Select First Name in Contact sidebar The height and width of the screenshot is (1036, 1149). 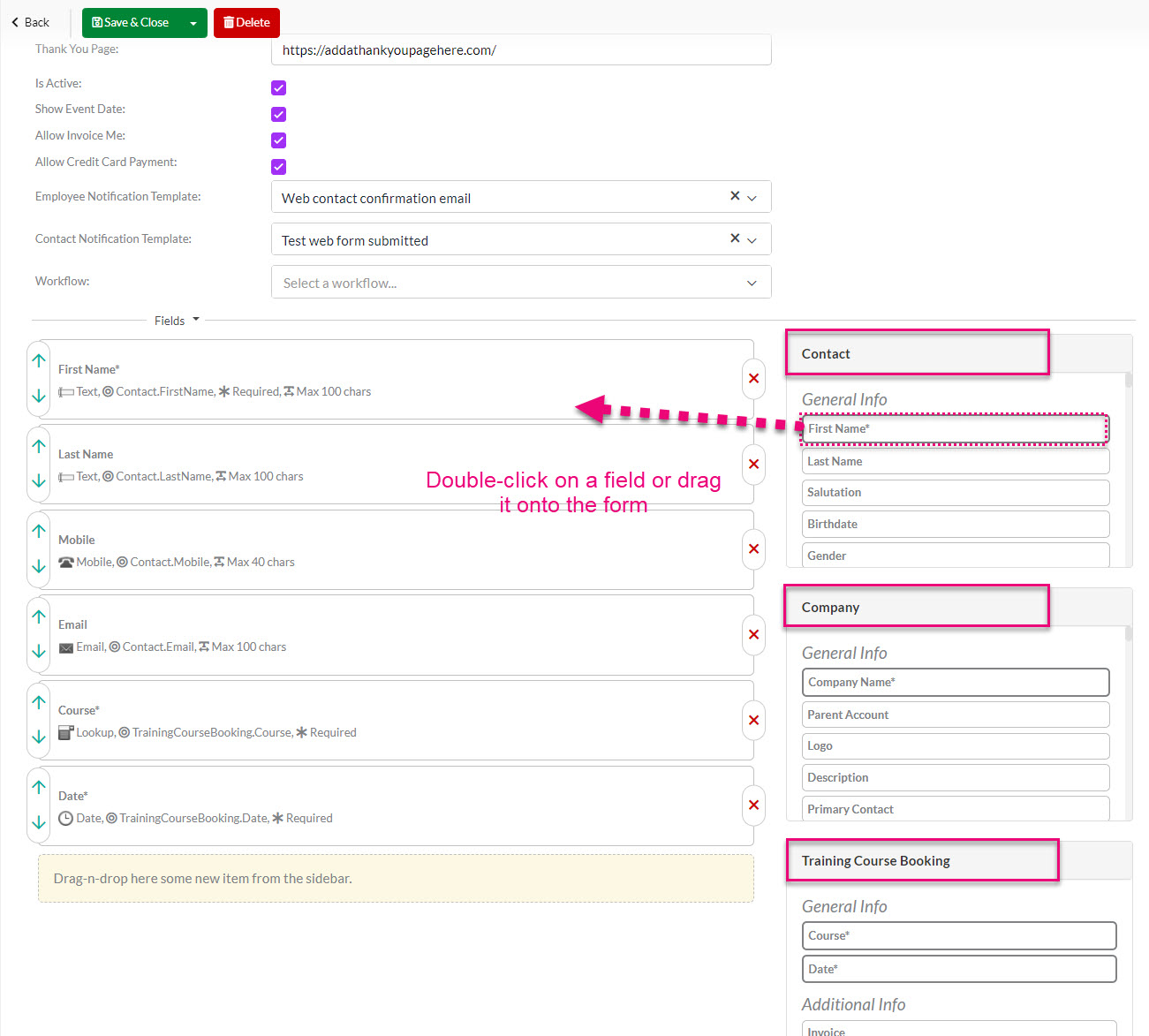coord(955,428)
